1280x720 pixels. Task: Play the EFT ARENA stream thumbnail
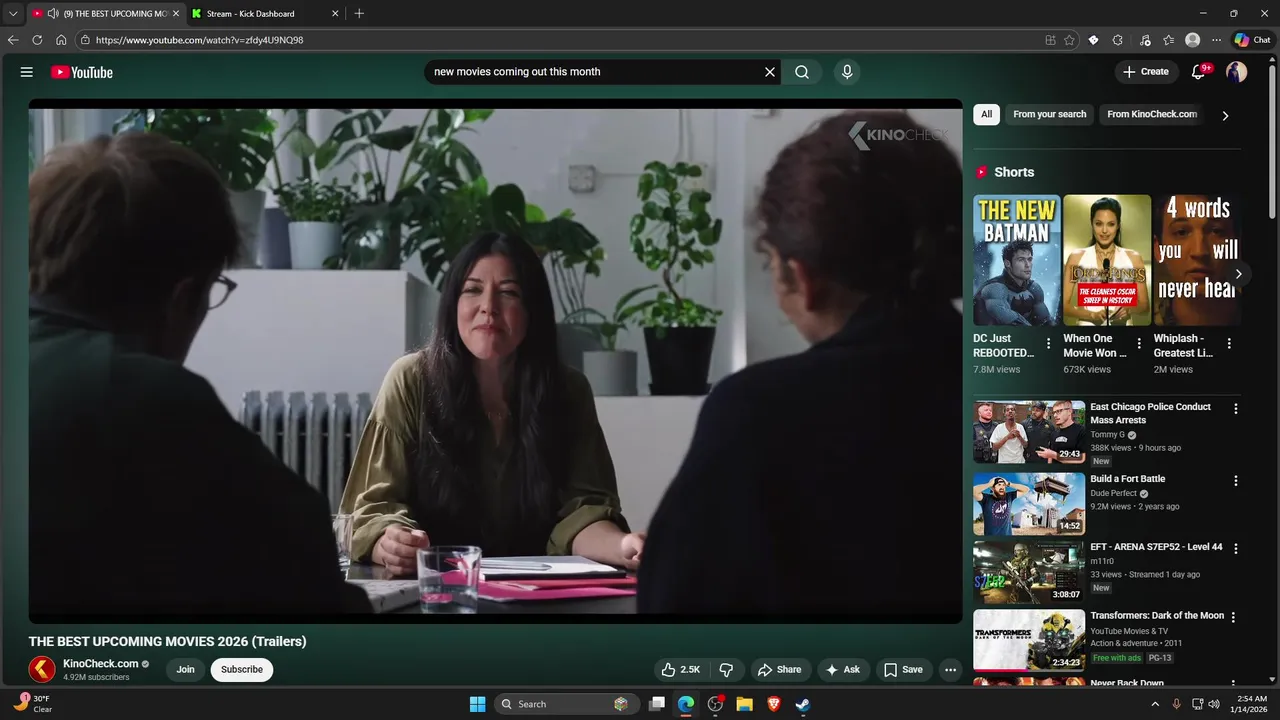tap(1029, 572)
